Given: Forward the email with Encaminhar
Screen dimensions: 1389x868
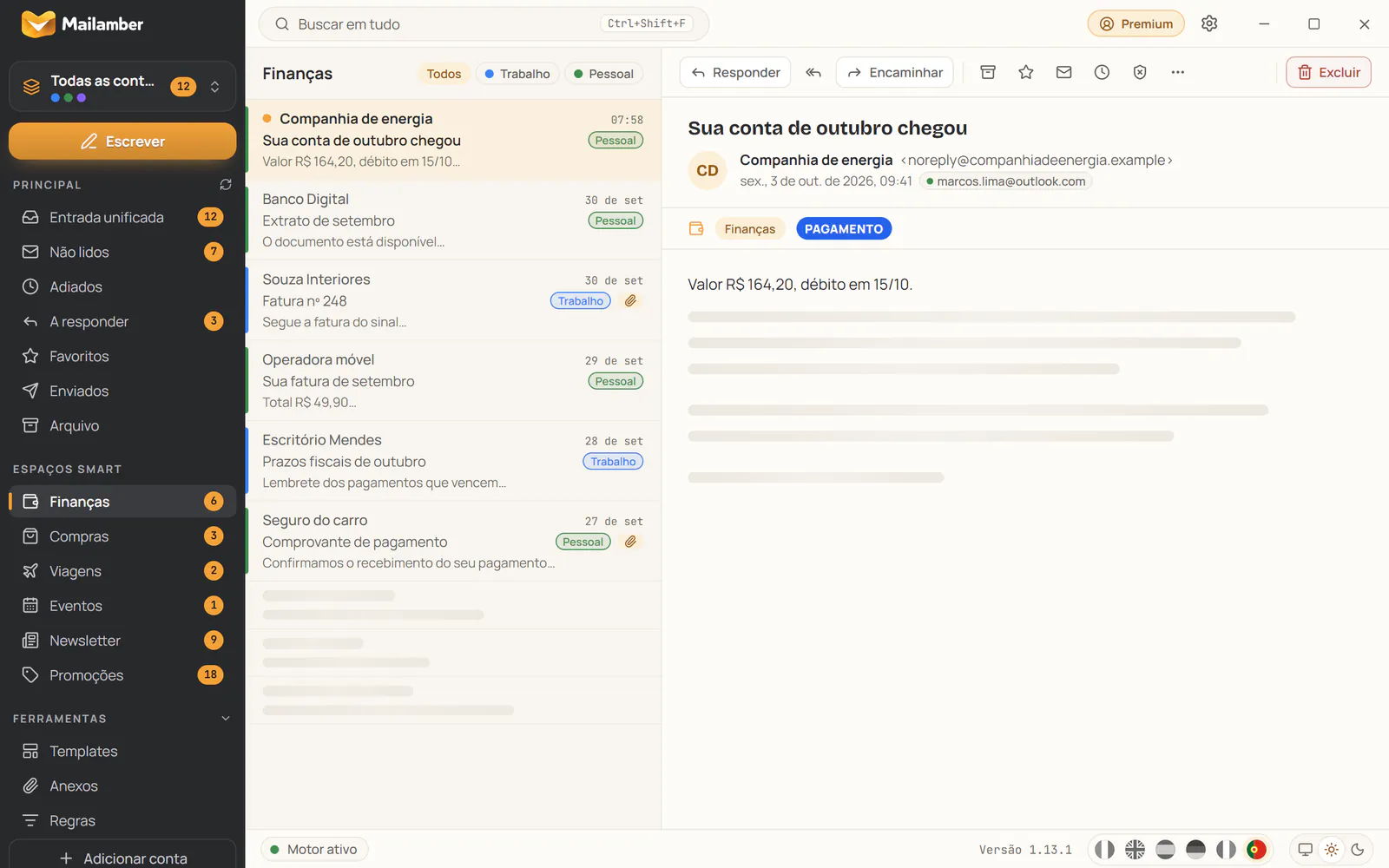Looking at the screenshot, I should pyautogui.click(x=895, y=73).
